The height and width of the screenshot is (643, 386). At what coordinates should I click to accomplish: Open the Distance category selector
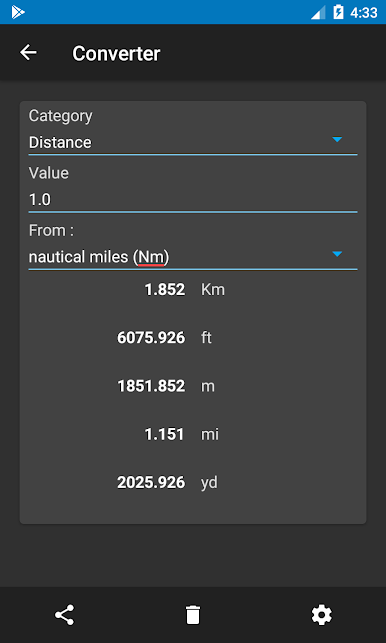click(193, 143)
